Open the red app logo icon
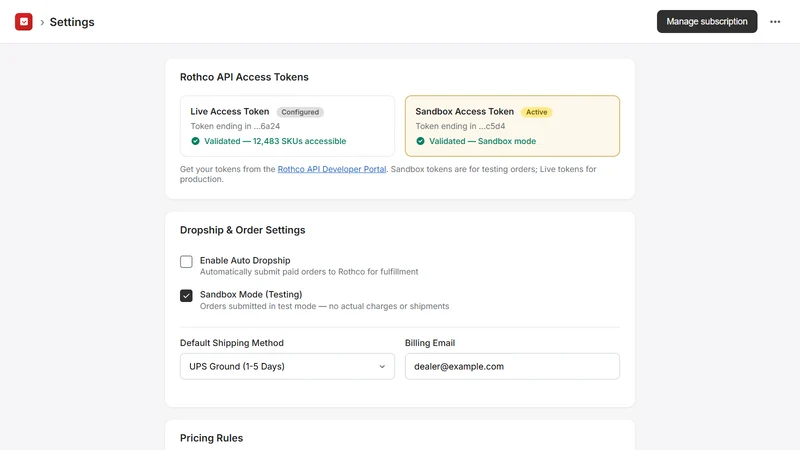Viewport: 800px width, 450px height. pyautogui.click(x=23, y=22)
